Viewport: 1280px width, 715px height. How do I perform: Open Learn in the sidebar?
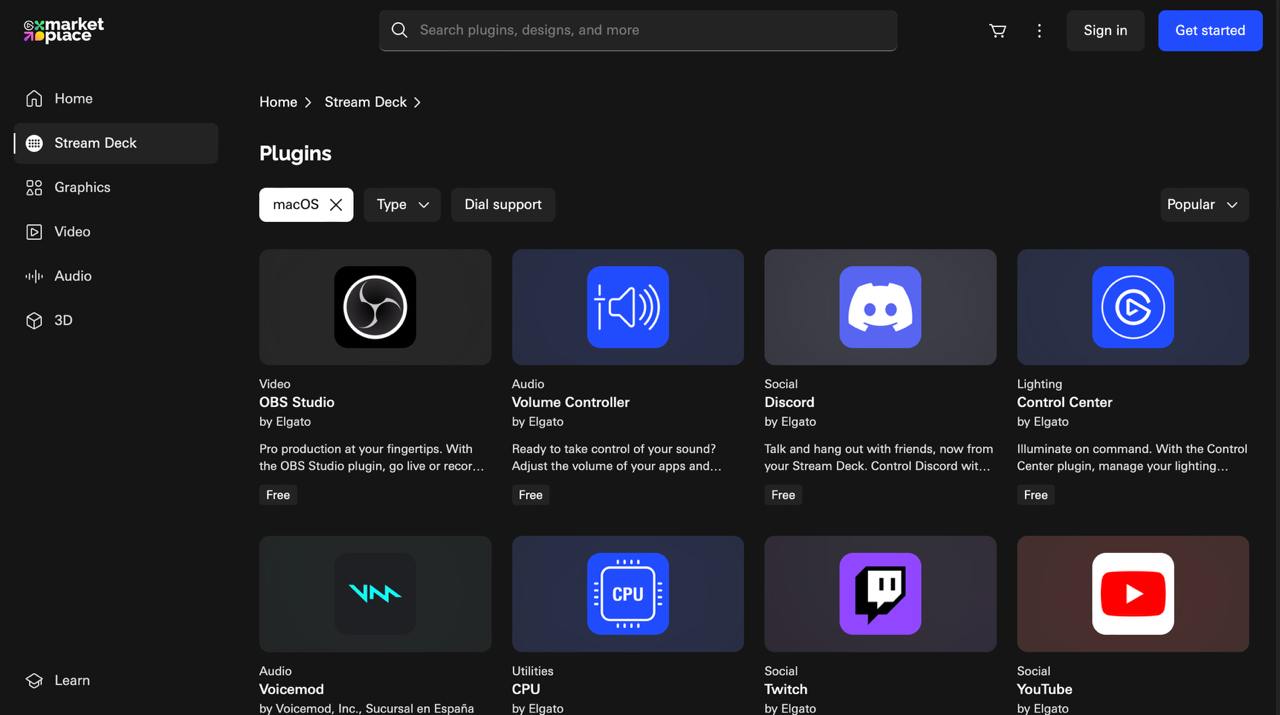(x=116, y=680)
